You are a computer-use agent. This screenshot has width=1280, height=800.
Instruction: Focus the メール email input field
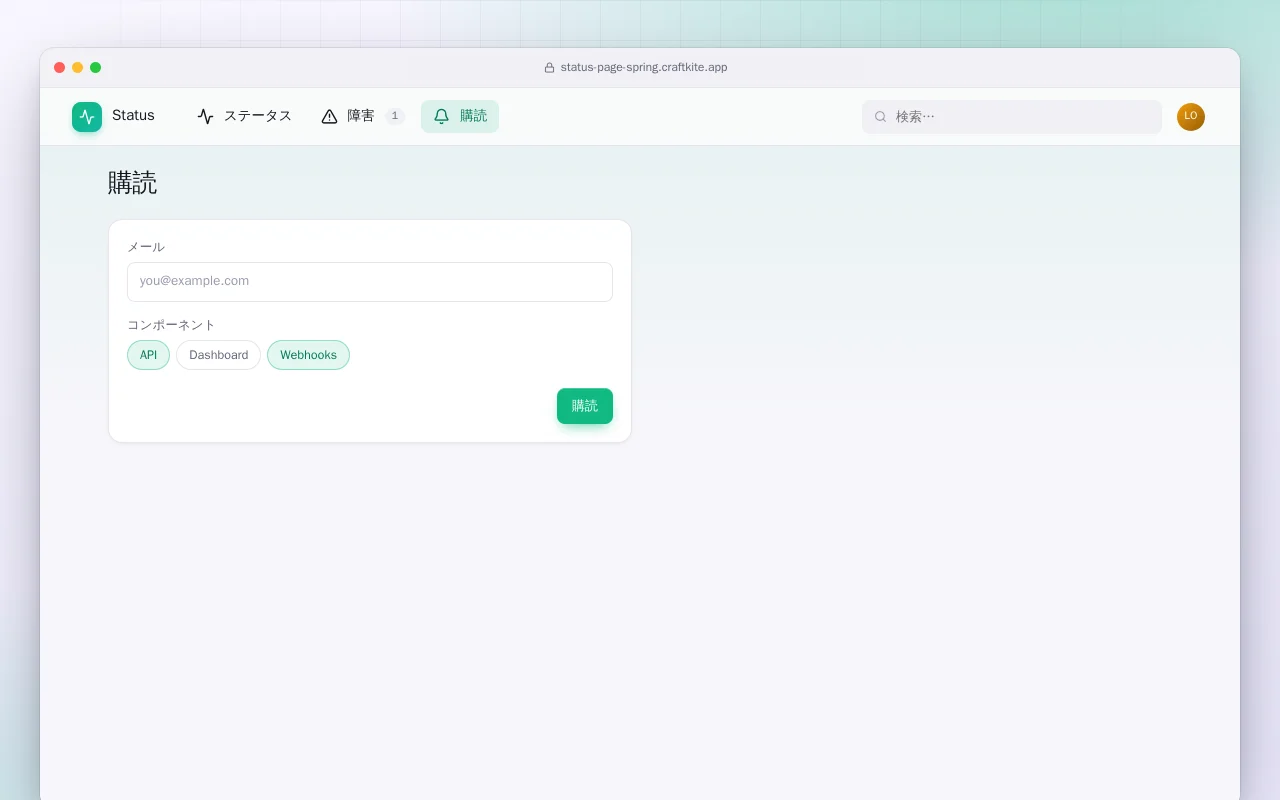point(370,282)
